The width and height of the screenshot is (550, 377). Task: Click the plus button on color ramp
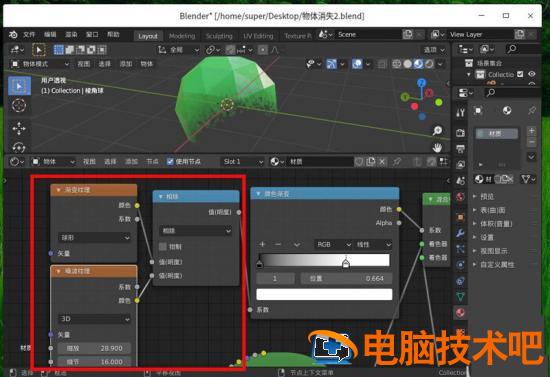tap(262, 244)
